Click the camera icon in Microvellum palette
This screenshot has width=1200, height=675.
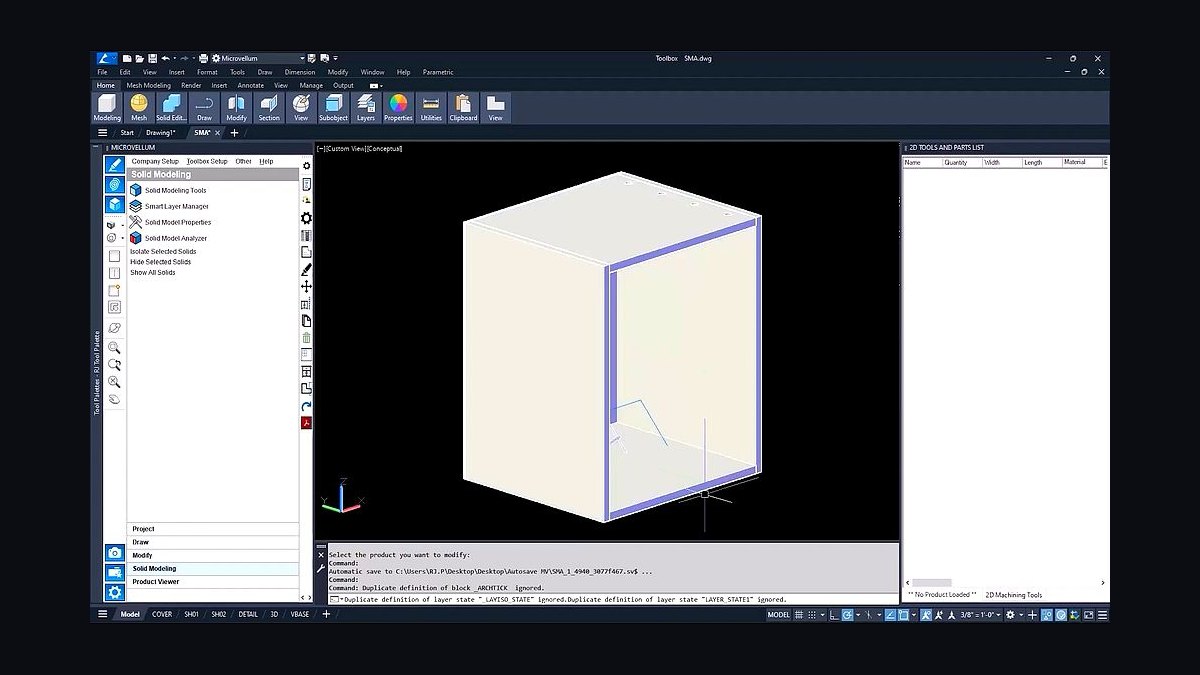[115, 552]
